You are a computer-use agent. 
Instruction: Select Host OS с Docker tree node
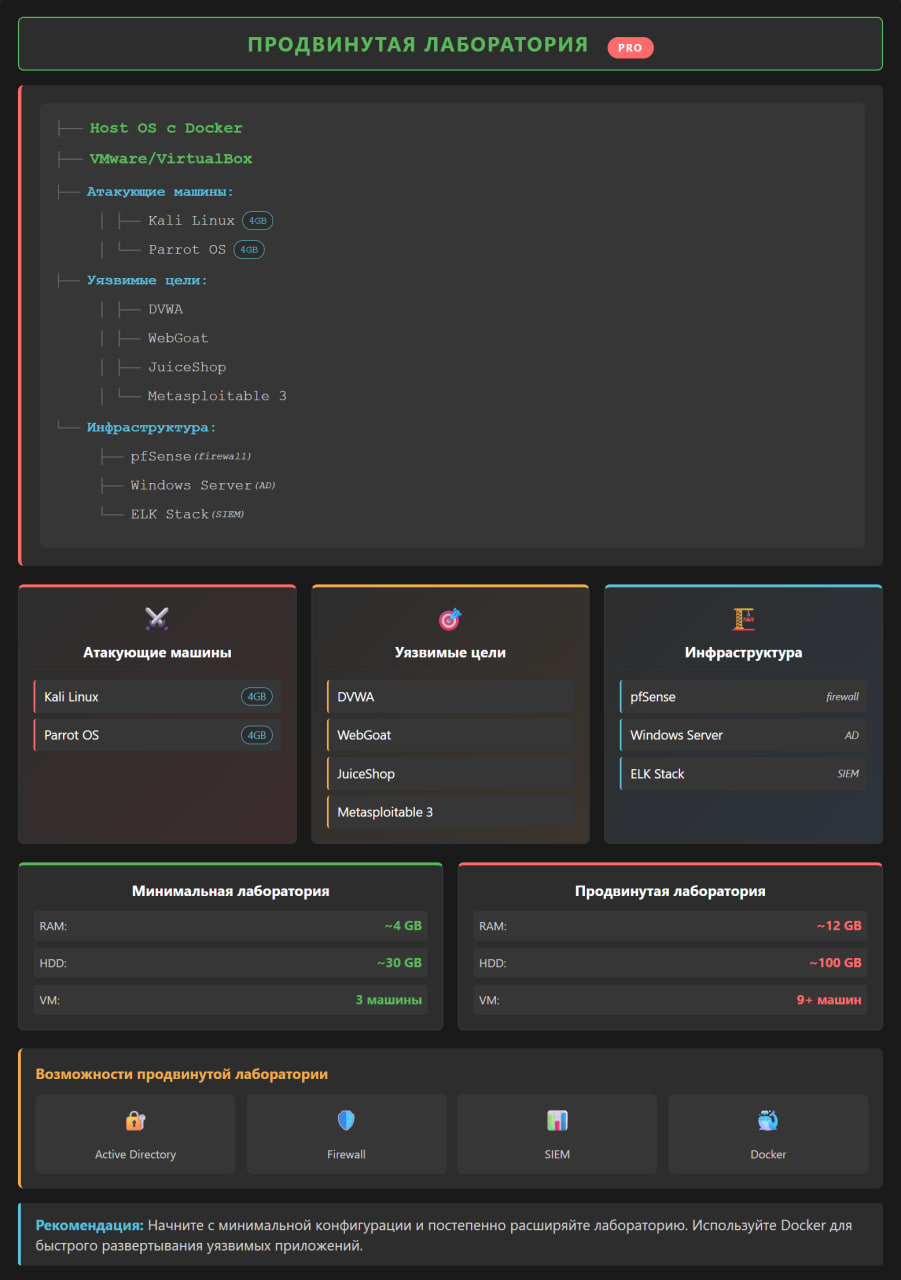[x=166, y=128]
